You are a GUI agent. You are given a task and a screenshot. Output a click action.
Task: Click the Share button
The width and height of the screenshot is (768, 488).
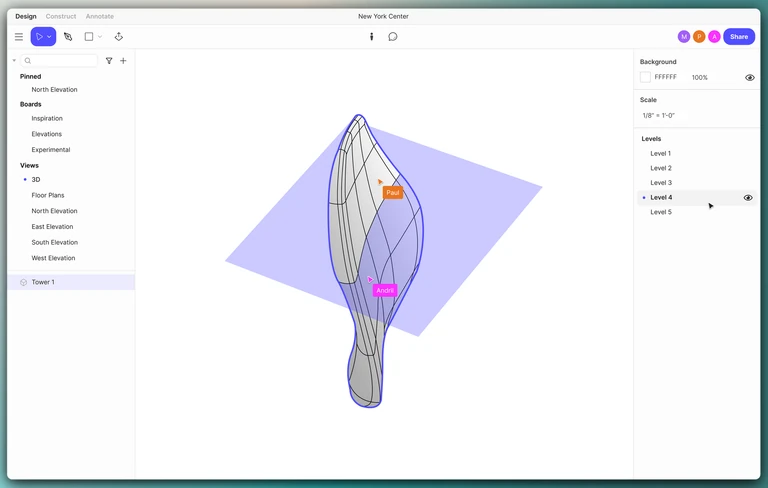coord(739,37)
